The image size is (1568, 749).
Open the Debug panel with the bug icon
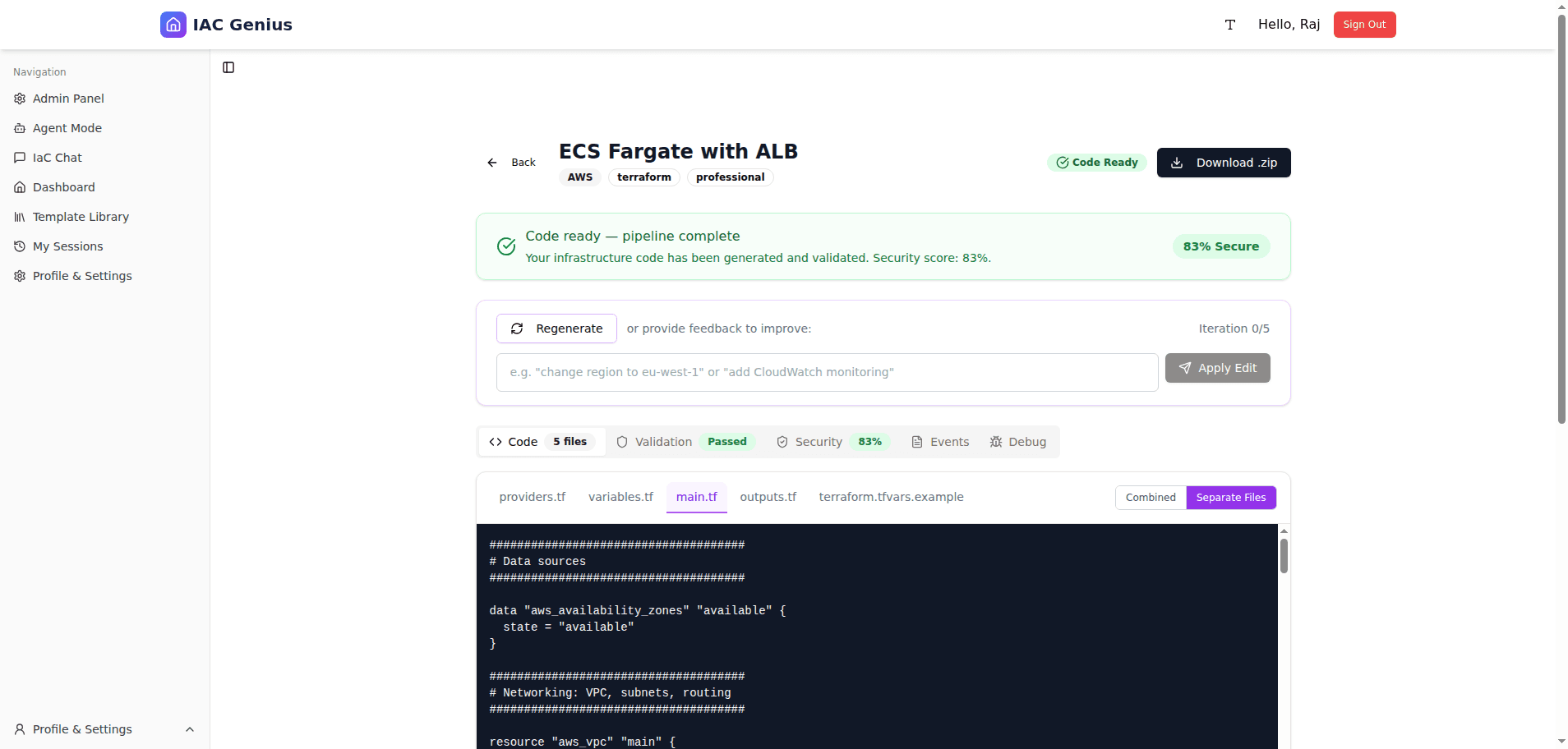coord(1018,442)
